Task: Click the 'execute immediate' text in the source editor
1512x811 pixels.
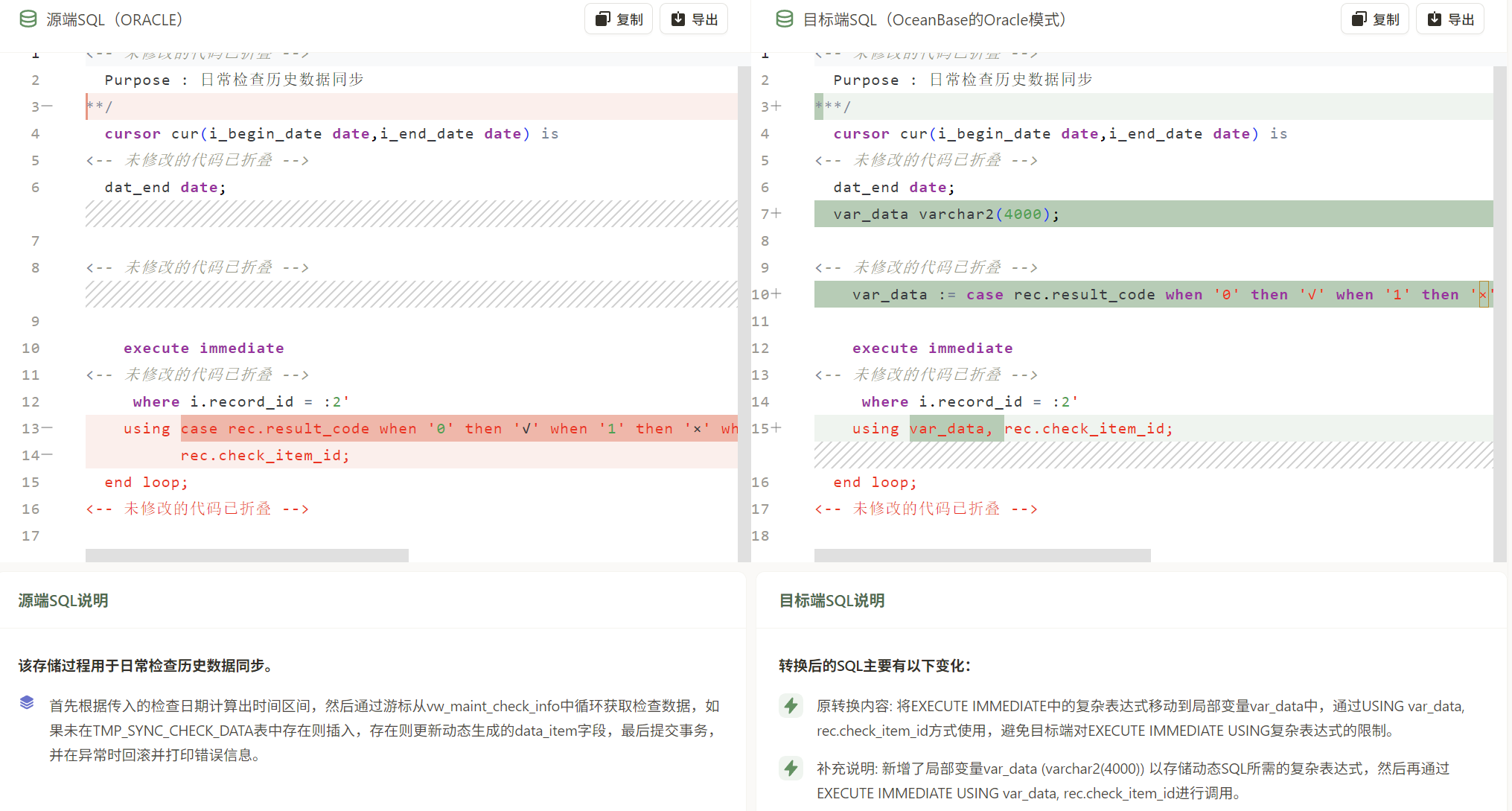Action: point(204,348)
